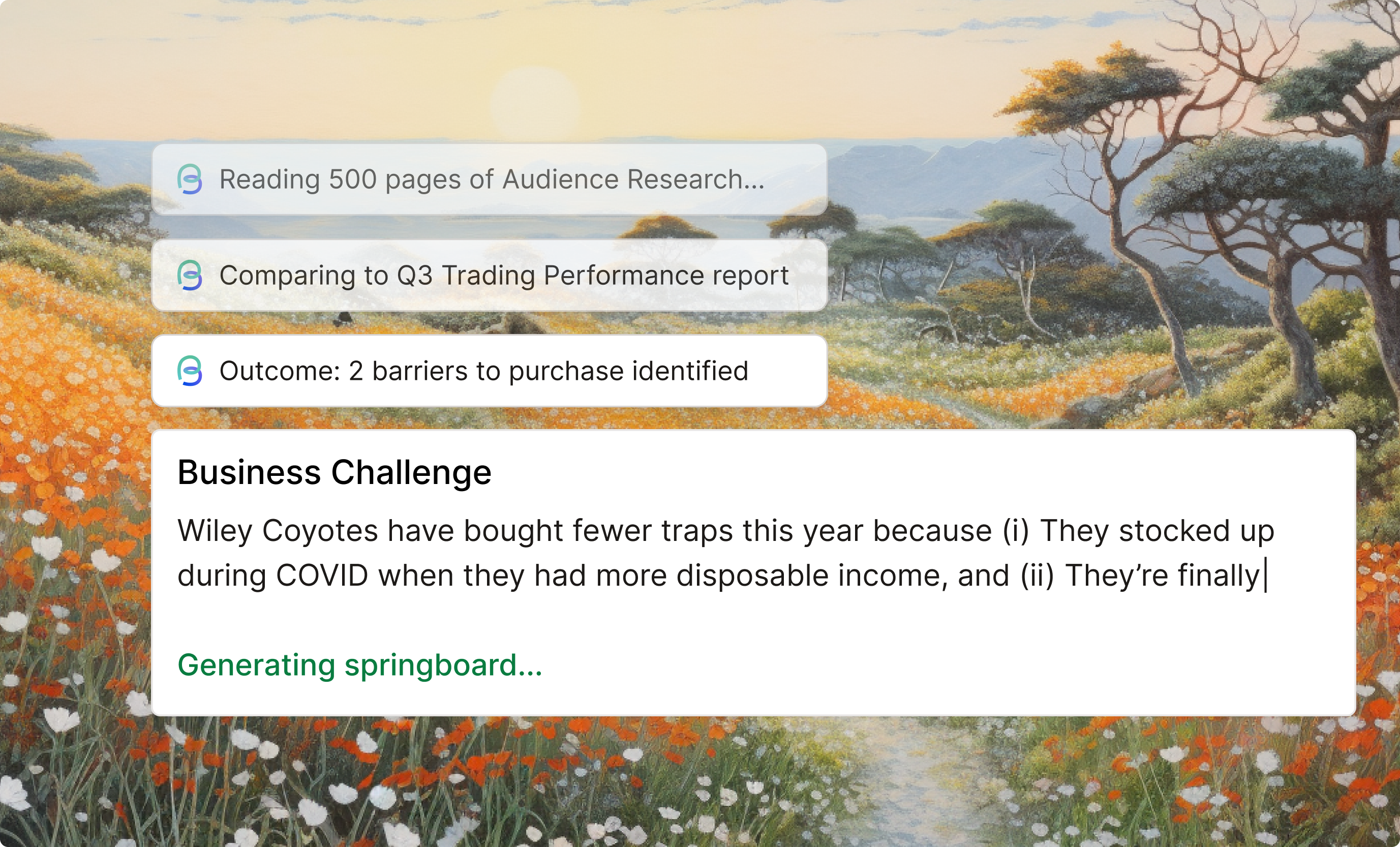Viewport: 1400px width, 847px height.
Task: Click the word "COVID" in the paragraph
Action: 322,576
